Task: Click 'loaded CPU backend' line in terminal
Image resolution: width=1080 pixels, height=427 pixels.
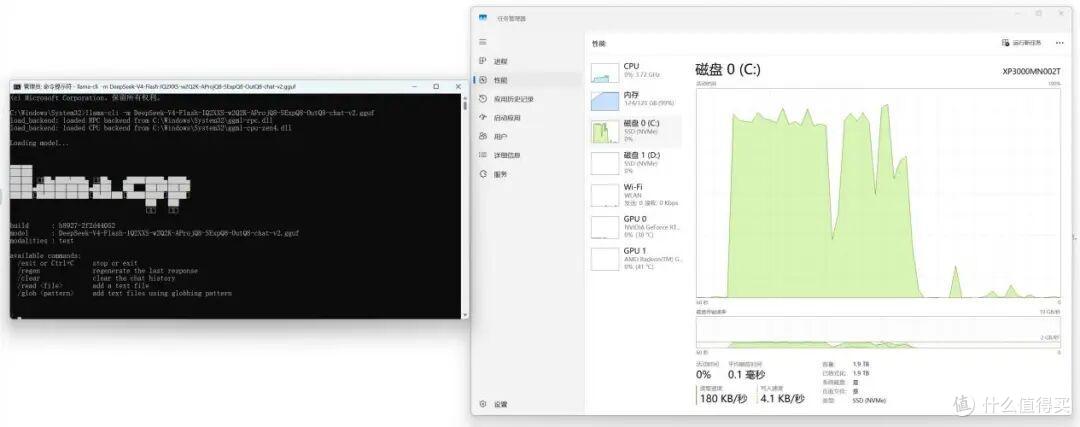Action: pos(151,128)
